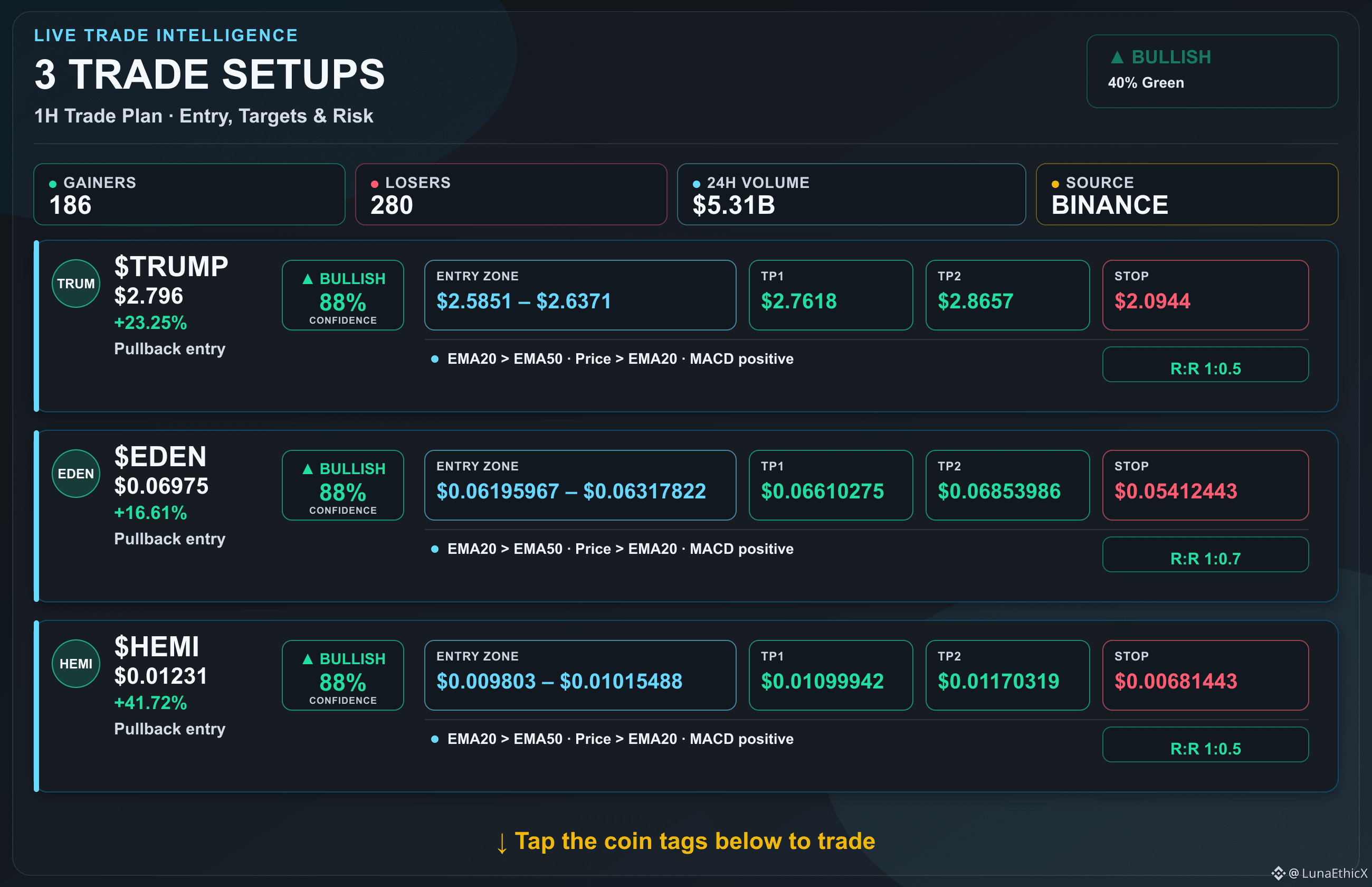Click the R:R 1:0.5 badge in TRUMP row

[x=1206, y=365]
